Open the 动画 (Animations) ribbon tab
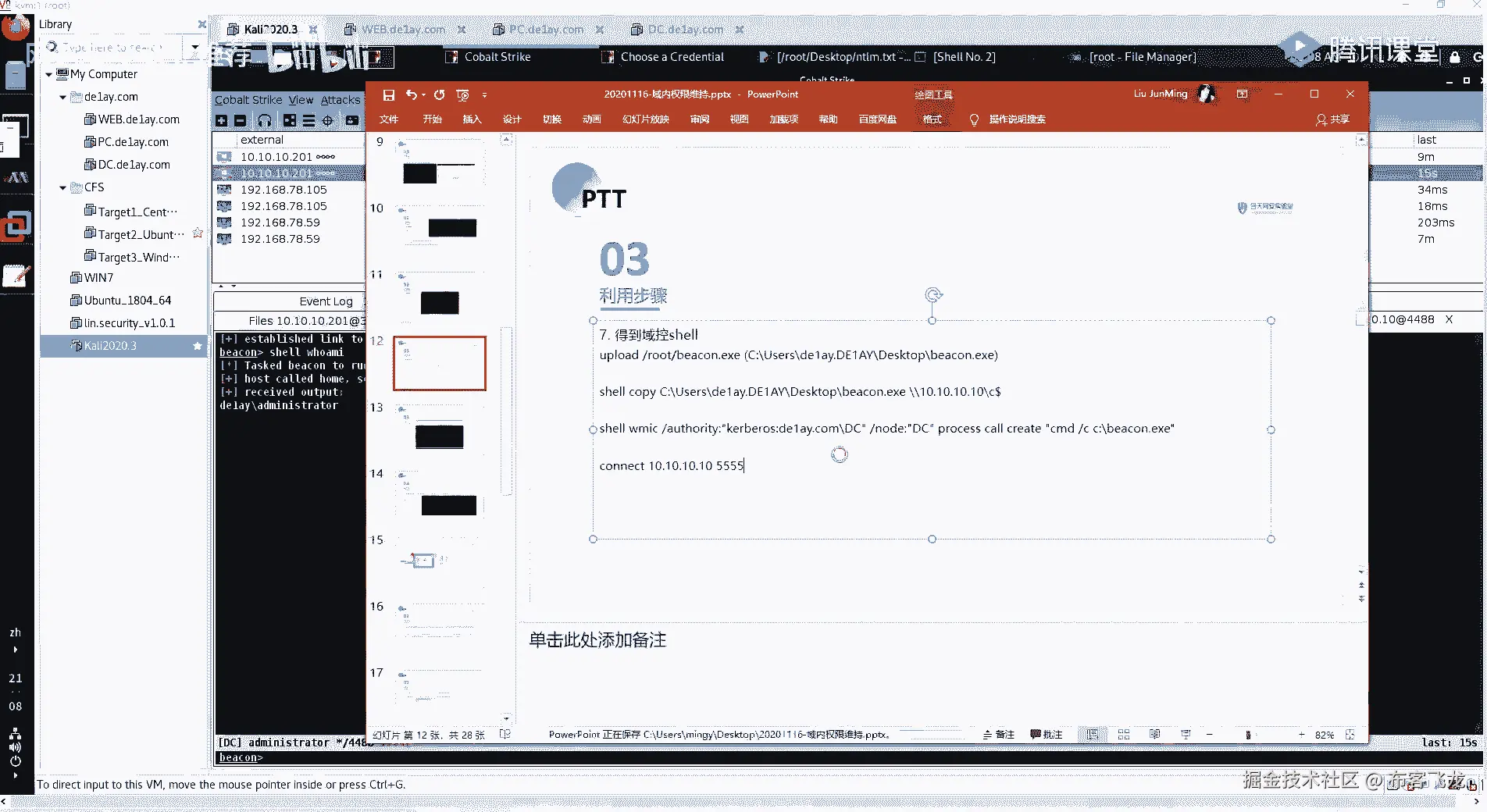 coord(592,119)
